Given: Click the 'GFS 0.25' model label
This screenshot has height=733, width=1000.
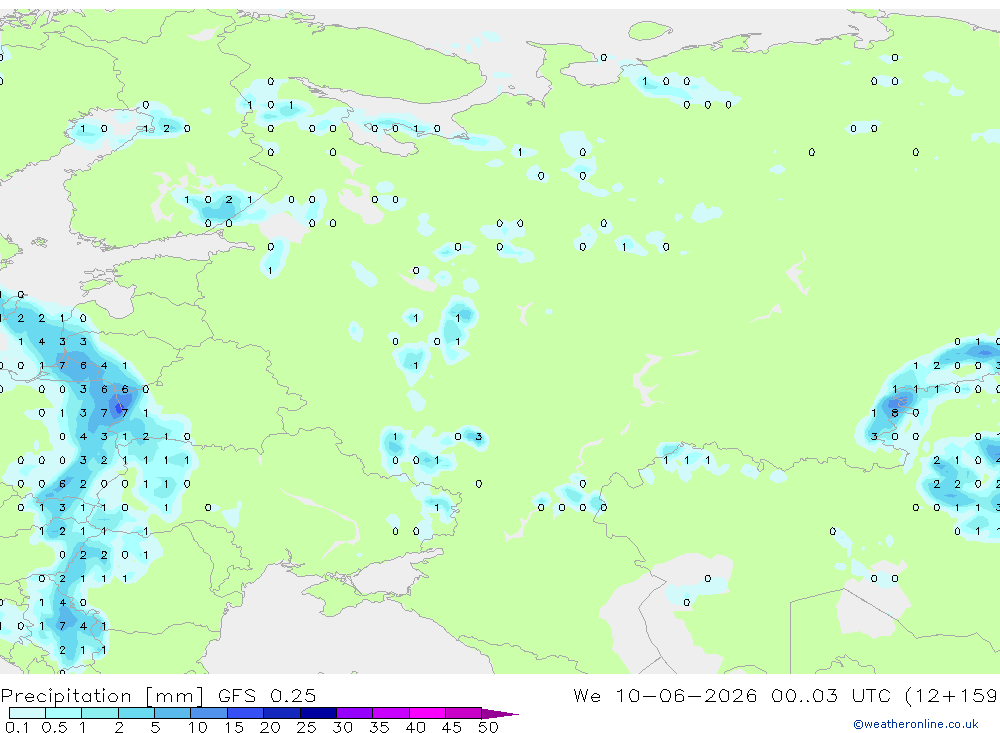Looking at the screenshot, I should (x=267, y=695).
